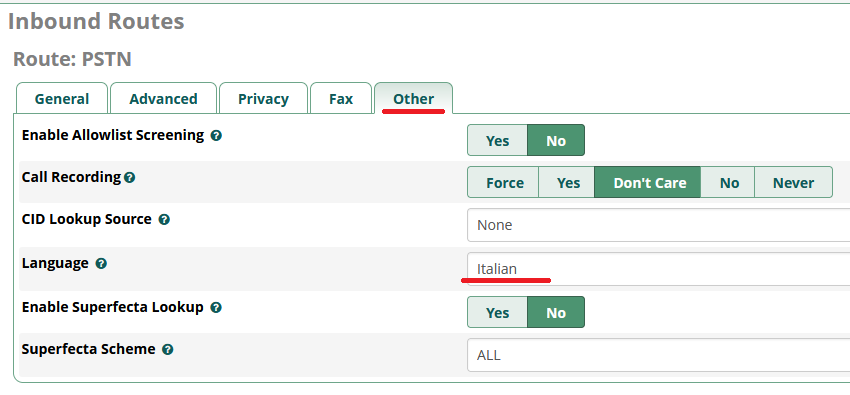This screenshot has width=850, height=395.
Task: Click CID Lookup Source help icon
Action: point(164,220)
